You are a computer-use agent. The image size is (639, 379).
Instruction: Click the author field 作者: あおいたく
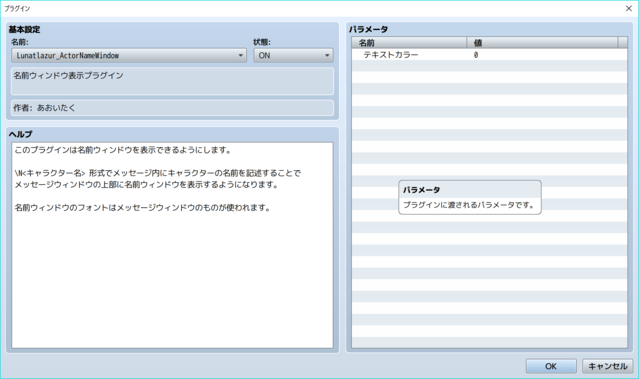pyautogui.click(x=172, y=108)
